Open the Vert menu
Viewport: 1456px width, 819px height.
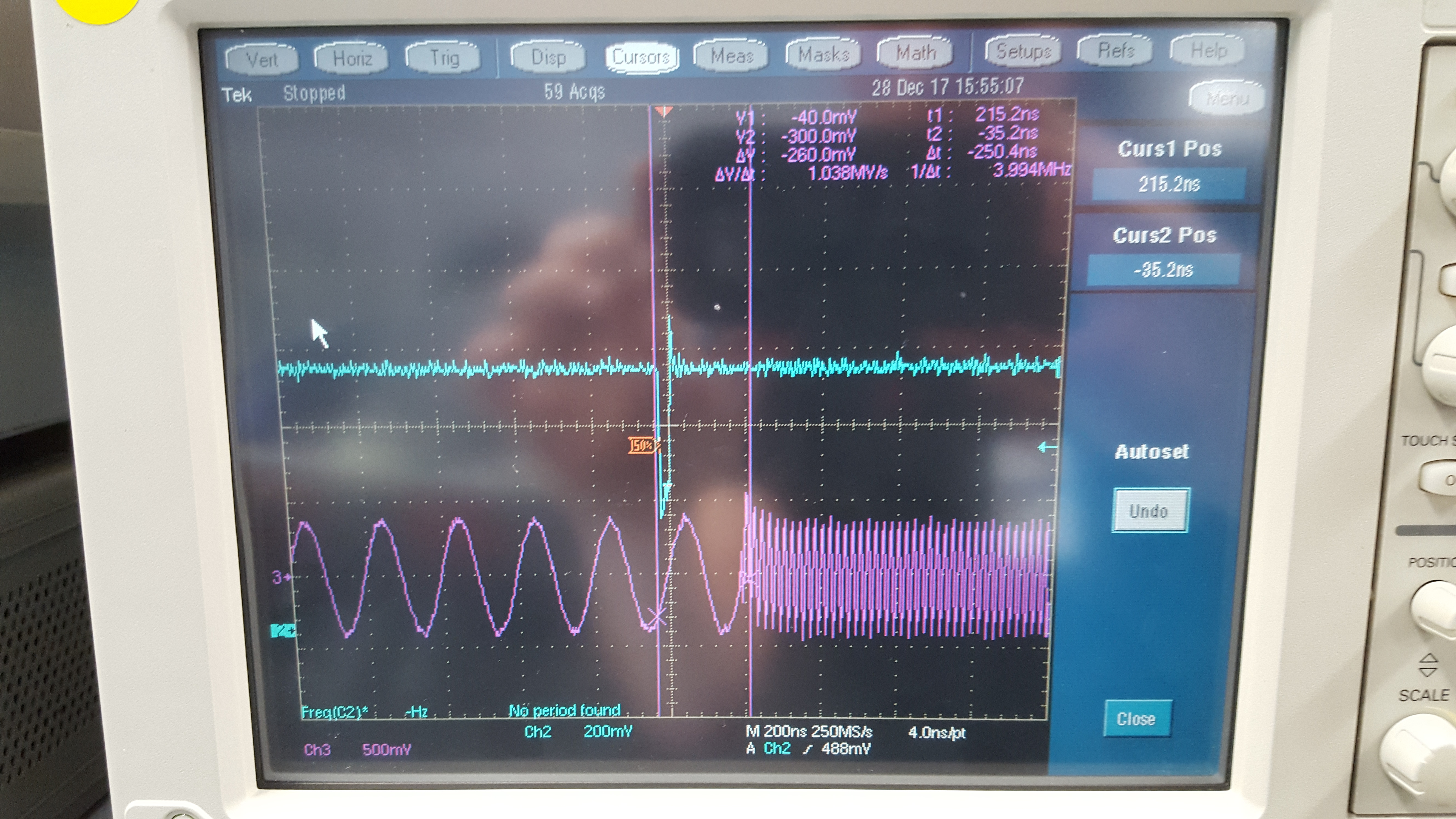tap(262, 59)
